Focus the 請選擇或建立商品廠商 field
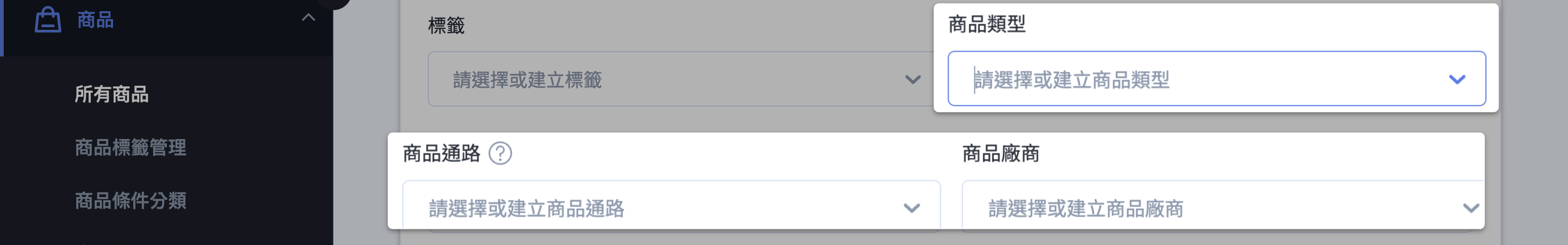 (x=1222, y=206)
